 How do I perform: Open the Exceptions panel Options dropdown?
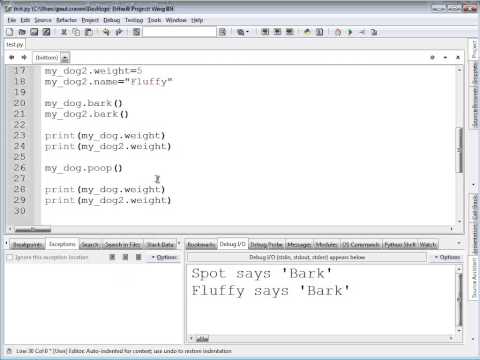tap(164, 257)
